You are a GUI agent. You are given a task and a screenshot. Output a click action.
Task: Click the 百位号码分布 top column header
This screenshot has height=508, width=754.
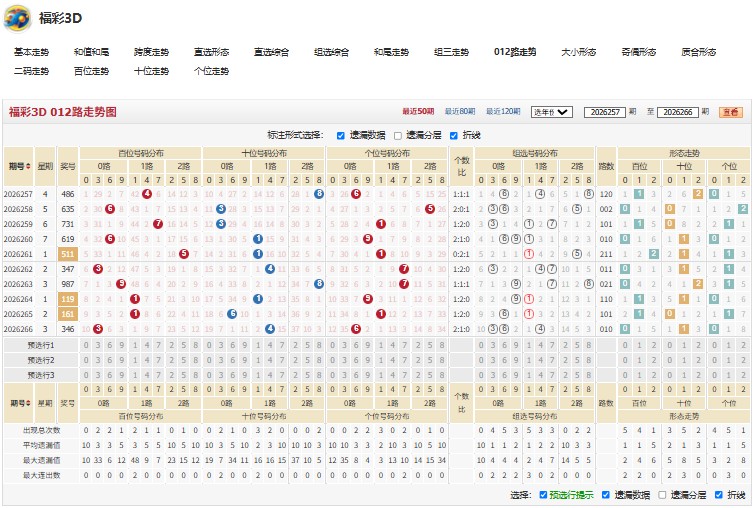tap(141, 153)
